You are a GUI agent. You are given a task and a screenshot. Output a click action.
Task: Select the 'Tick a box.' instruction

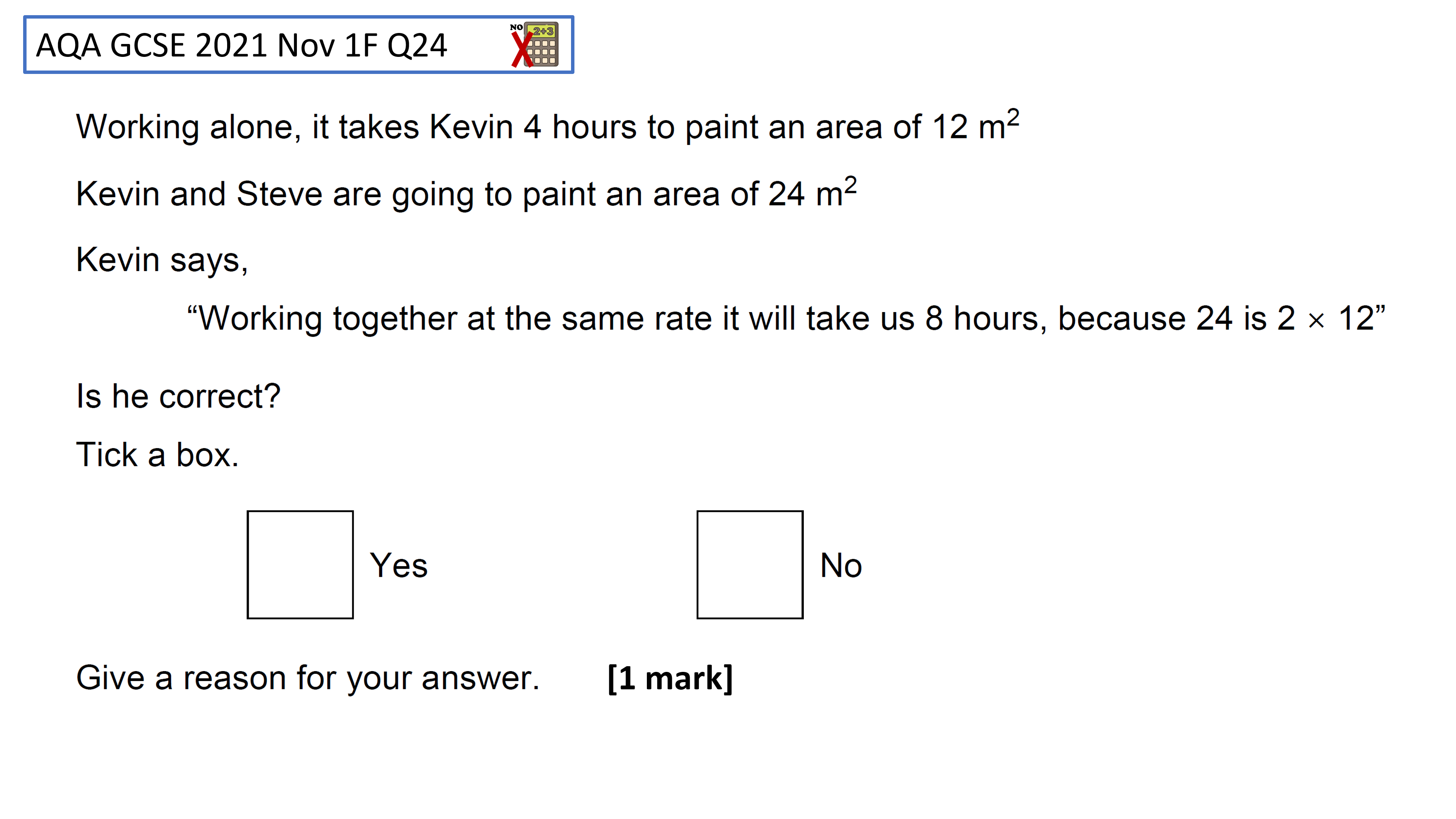pyautogui.click(x=157, y=455)
